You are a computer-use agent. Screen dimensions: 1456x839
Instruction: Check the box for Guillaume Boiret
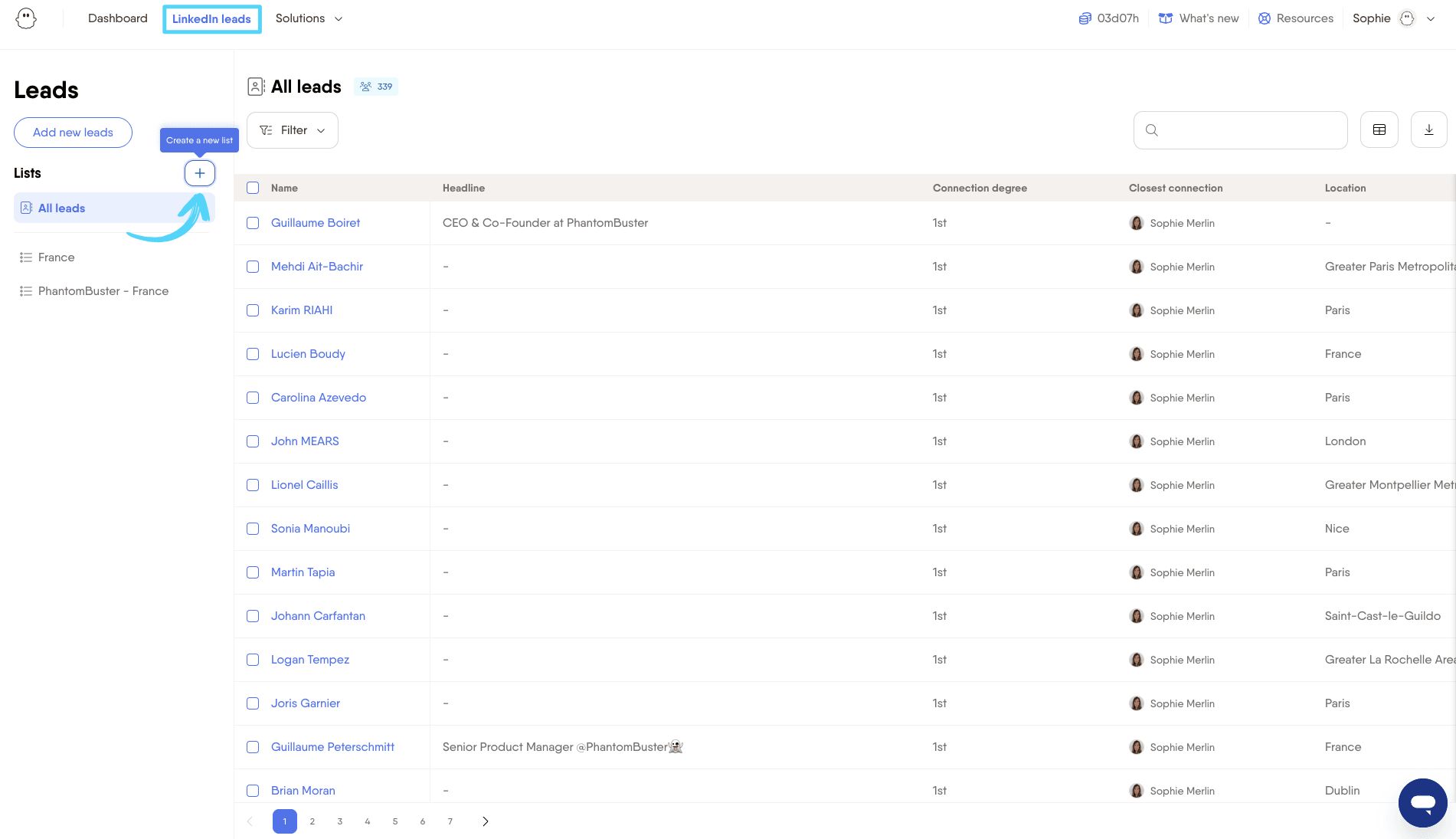click(x=253, y=223)
